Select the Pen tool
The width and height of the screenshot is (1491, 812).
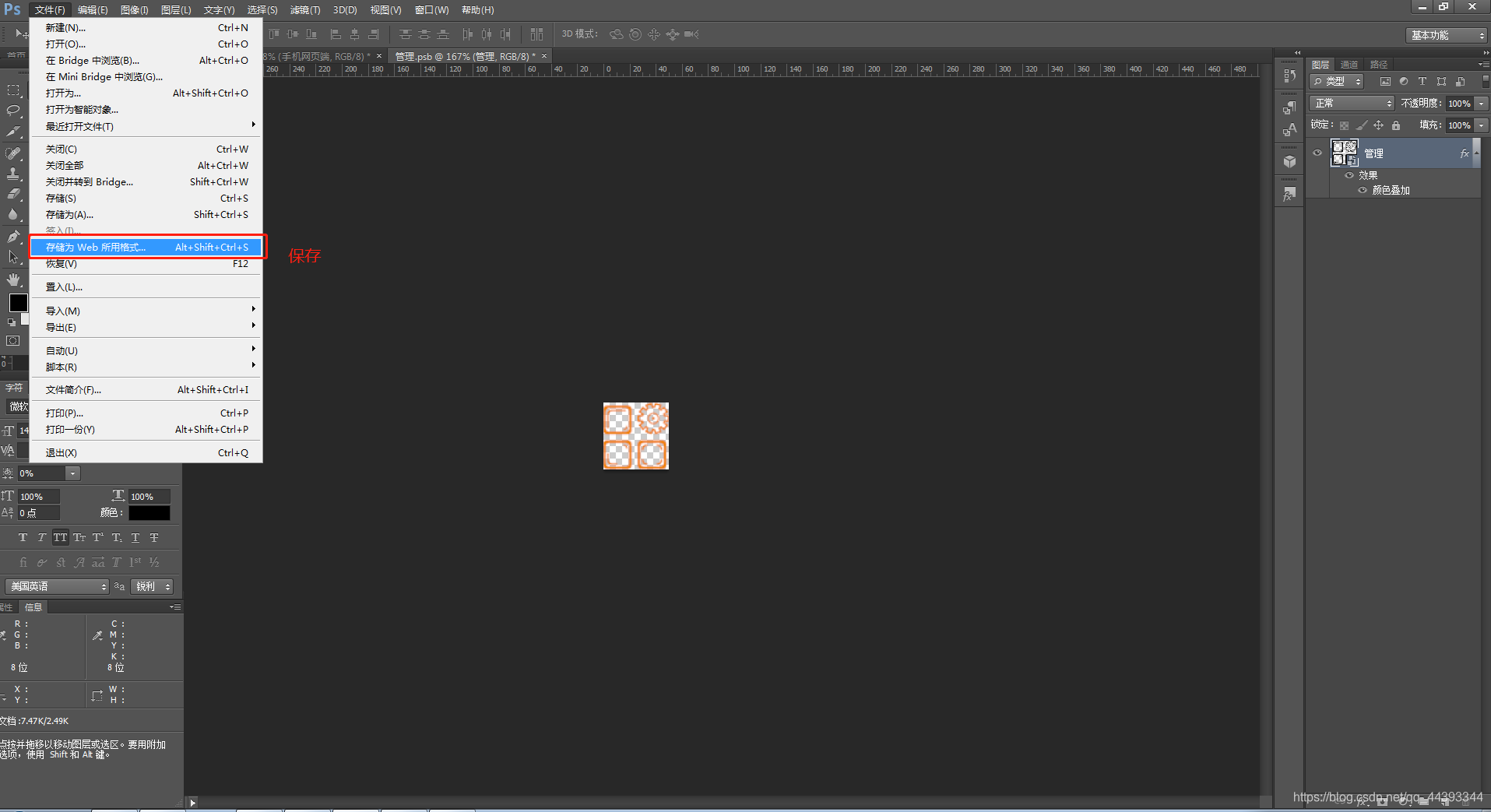[x=13, y=236]
